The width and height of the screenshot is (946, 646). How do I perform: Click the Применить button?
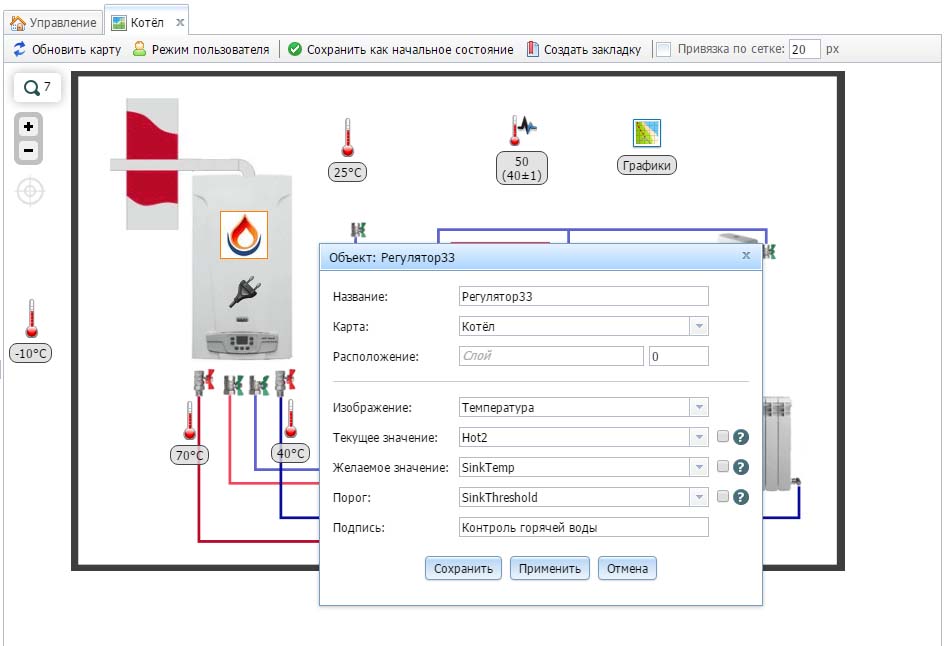(x=550, y=568)
